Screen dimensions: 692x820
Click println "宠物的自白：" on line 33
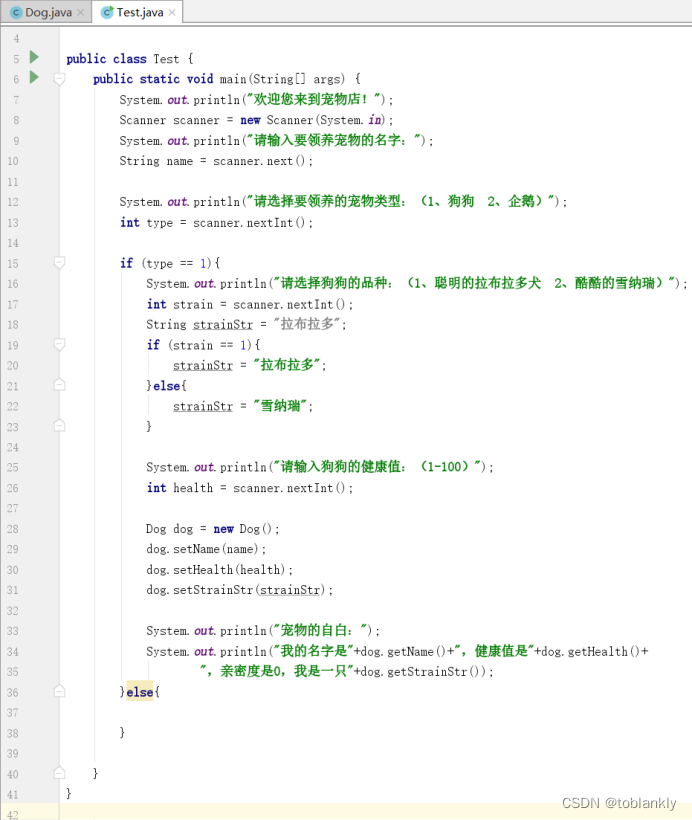(x=263, y=631)
